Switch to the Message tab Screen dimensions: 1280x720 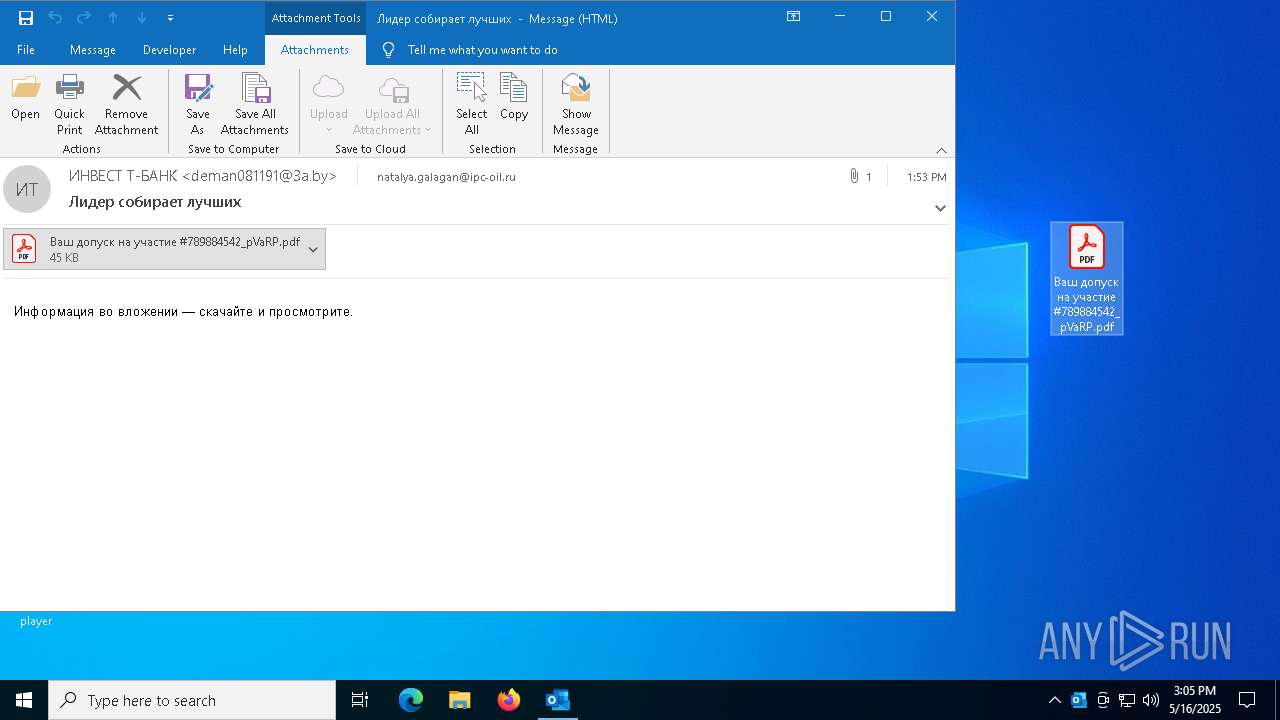point(93,50)
